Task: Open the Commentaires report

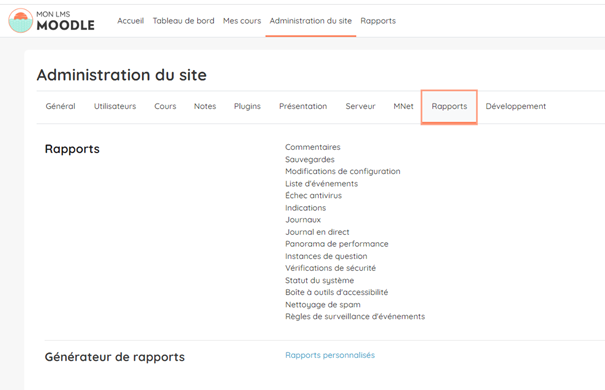Action: click(313, 147)
